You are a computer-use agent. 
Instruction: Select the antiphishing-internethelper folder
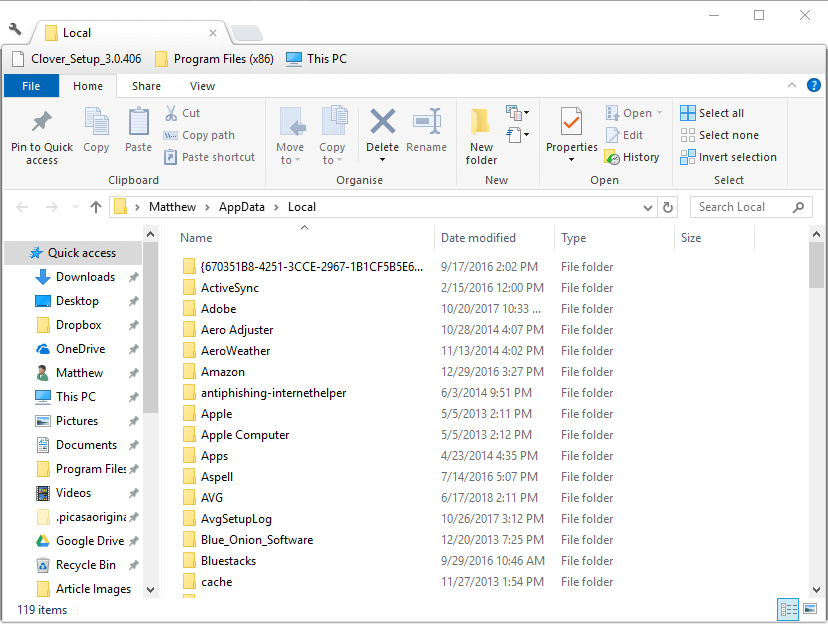273,393
